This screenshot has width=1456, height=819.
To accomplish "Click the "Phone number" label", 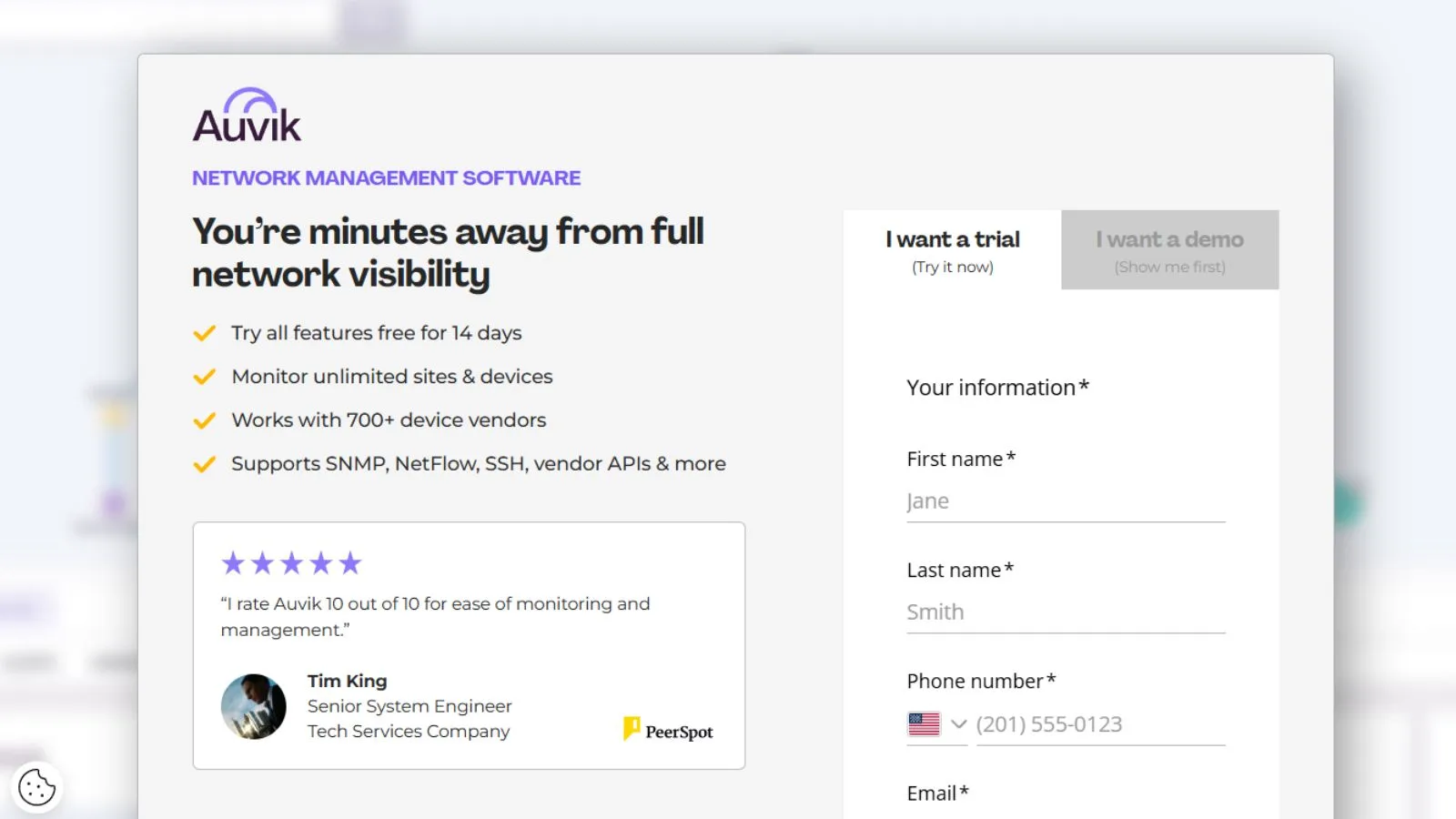I will [x=981, y=682].
